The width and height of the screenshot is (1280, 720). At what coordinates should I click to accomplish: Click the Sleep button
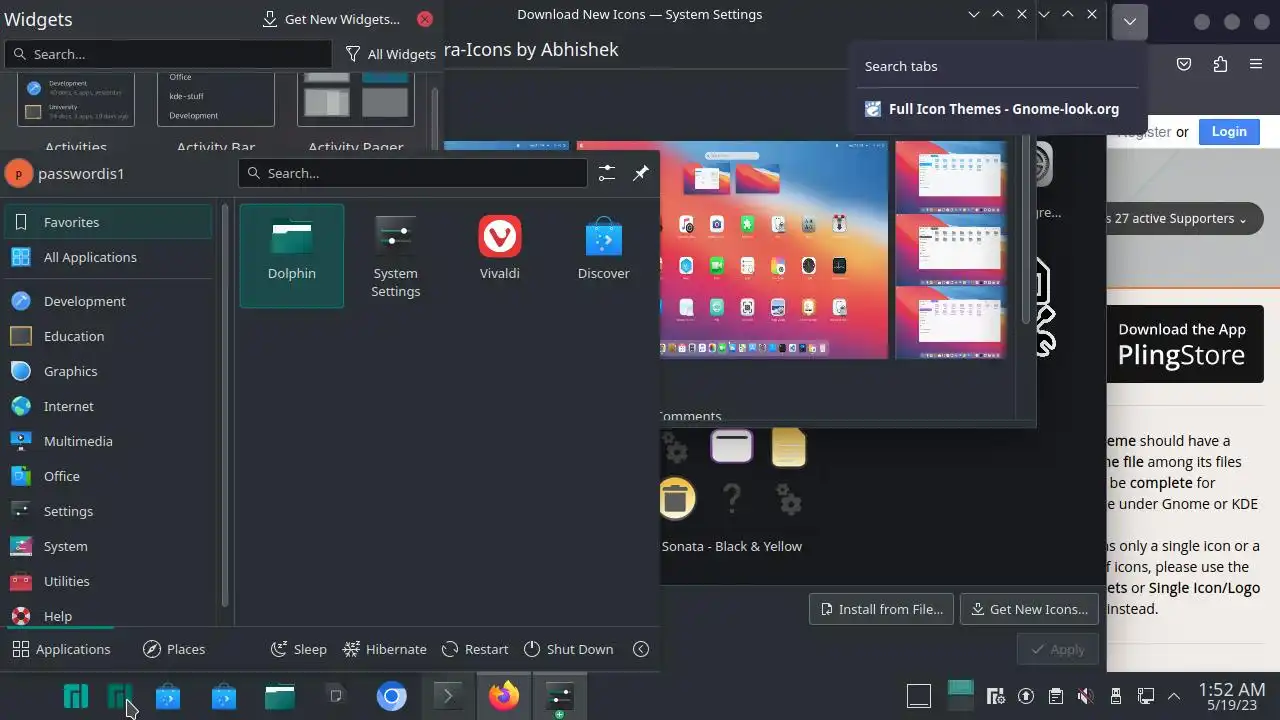coord(299,649)
